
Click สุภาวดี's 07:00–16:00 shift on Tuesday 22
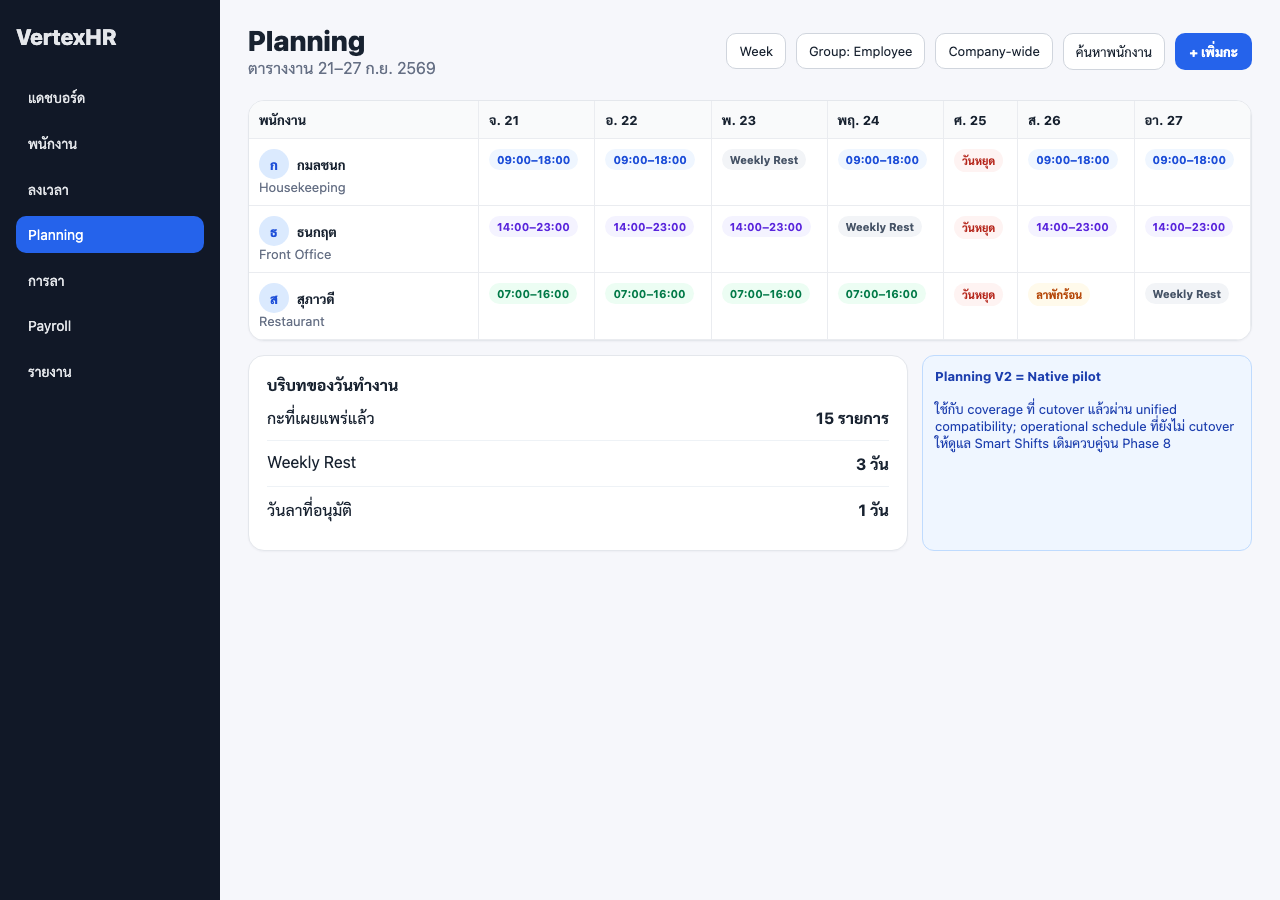pos(649,294)
